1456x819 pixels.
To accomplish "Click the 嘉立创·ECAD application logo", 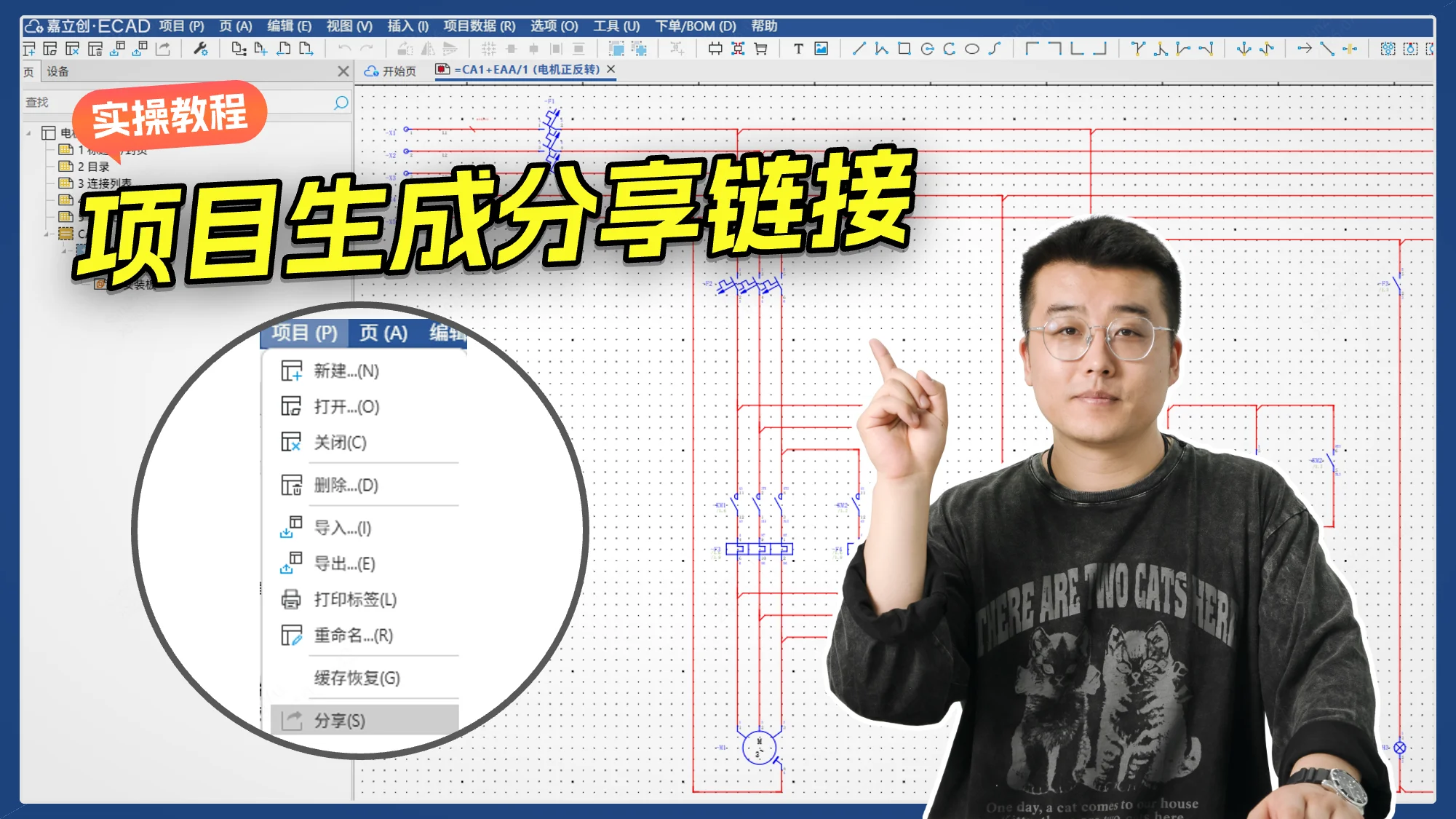I will point(87,26).
